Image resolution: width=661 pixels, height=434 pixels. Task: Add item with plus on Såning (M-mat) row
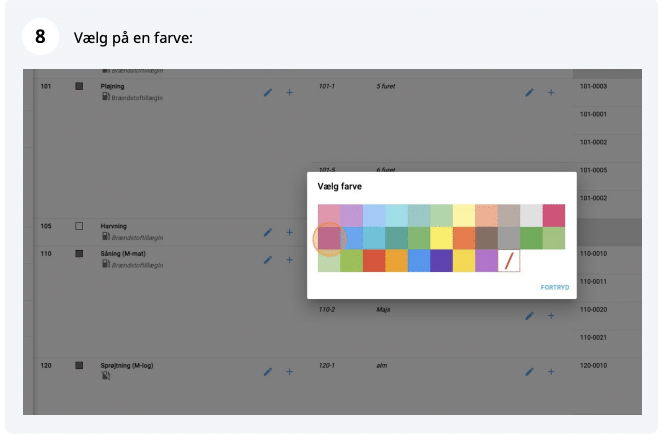289,260
